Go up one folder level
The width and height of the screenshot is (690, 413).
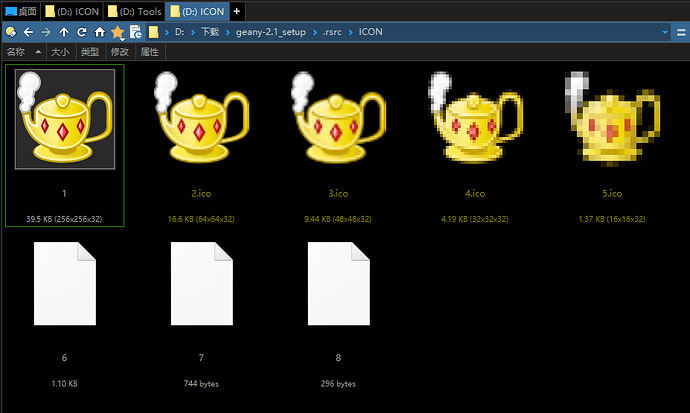64,32
